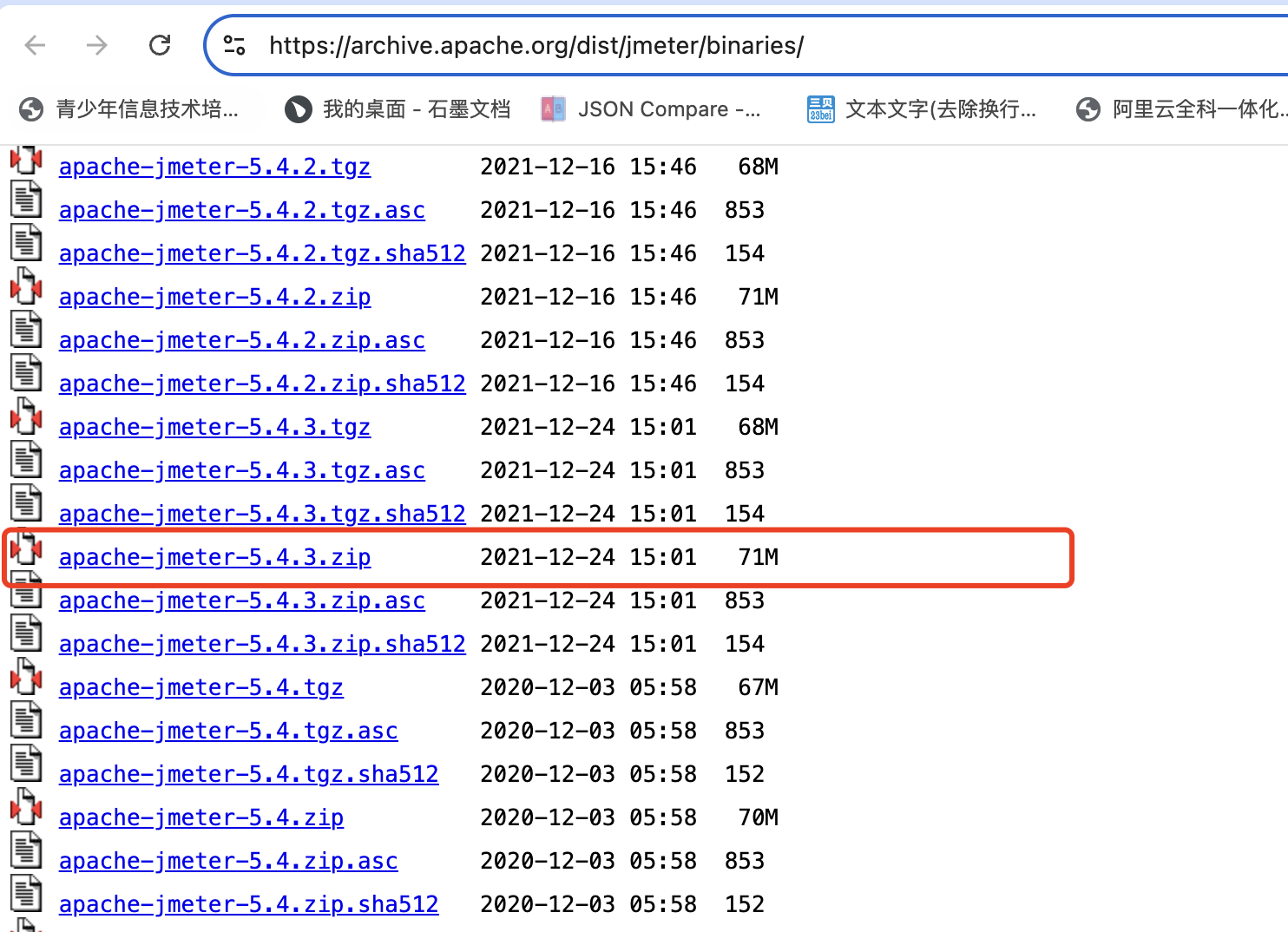Open the JSON Compare bookmark
The image size is (1288, 932).
[x=650, y=109]
